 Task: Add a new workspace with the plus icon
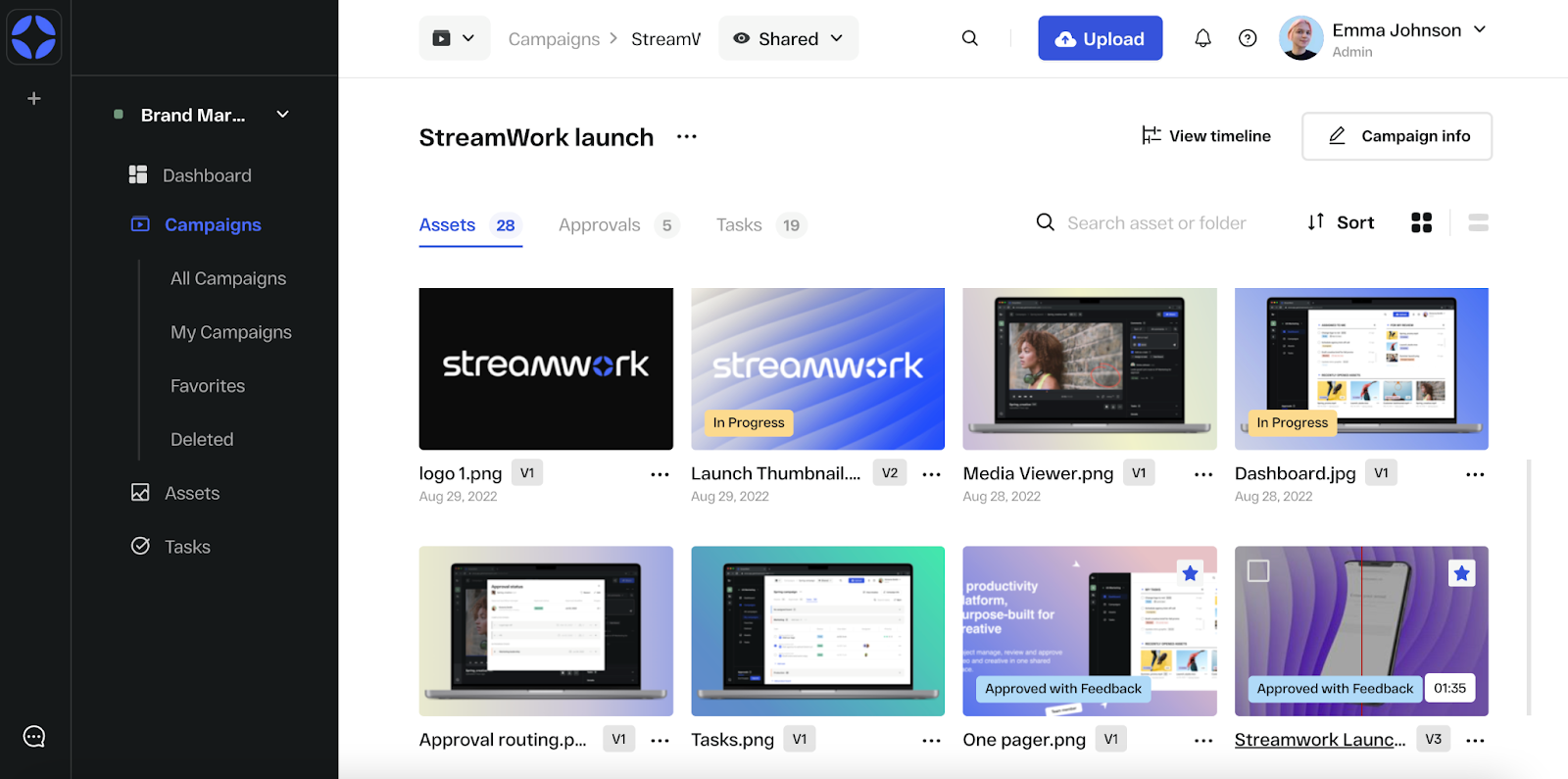[x=34, y=99]
